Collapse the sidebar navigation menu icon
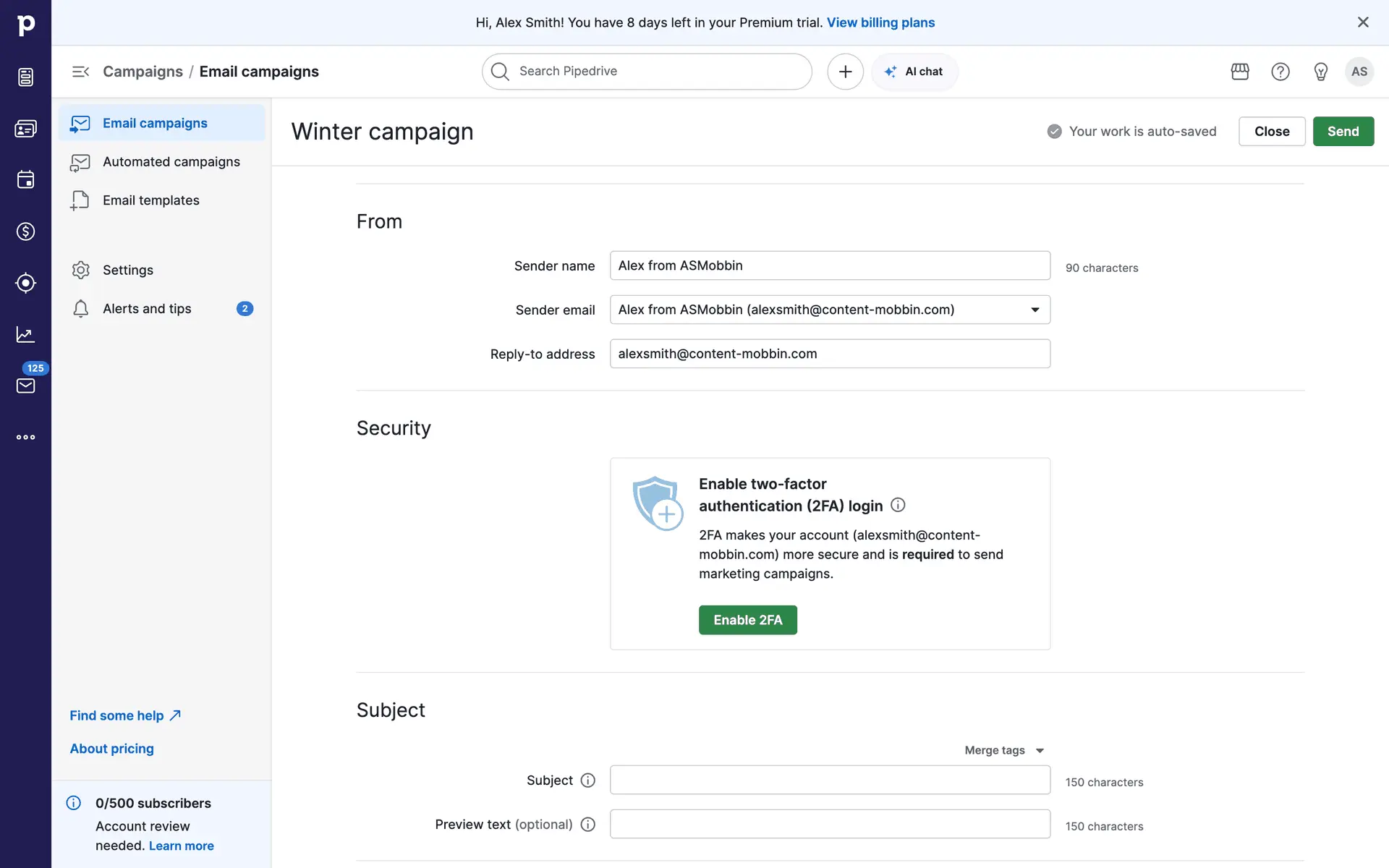The height and width of the screenshot is (868, 1389). click(x=80, y=72)
